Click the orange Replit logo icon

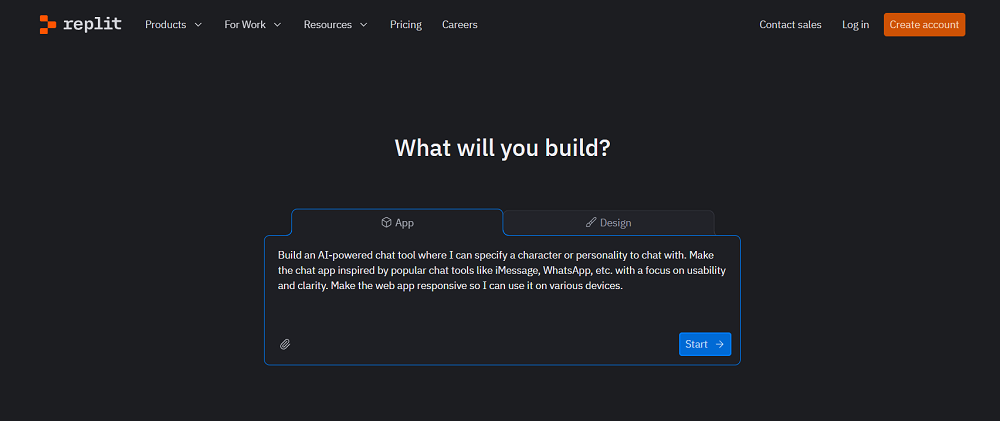pyautogui.click(x=47, y=24)
